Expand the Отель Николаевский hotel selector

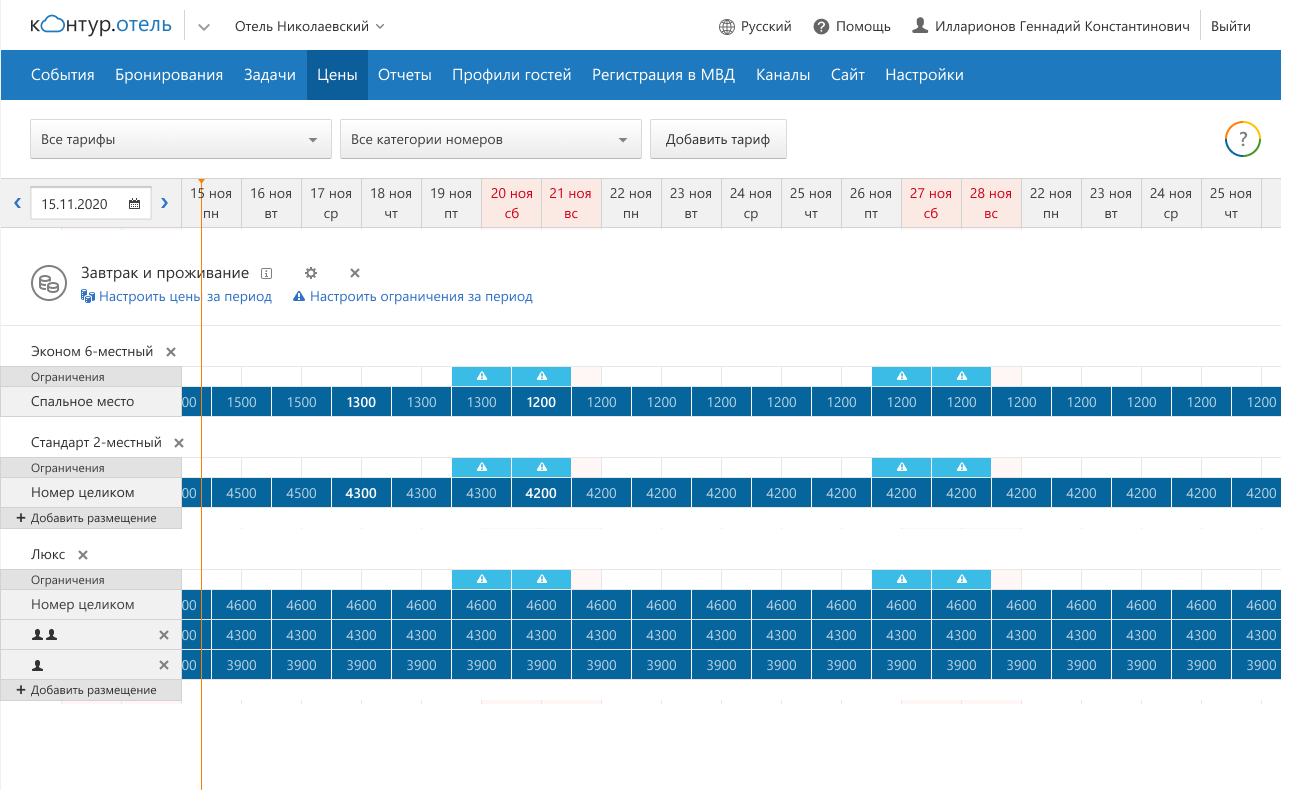[x=310, y=27]
